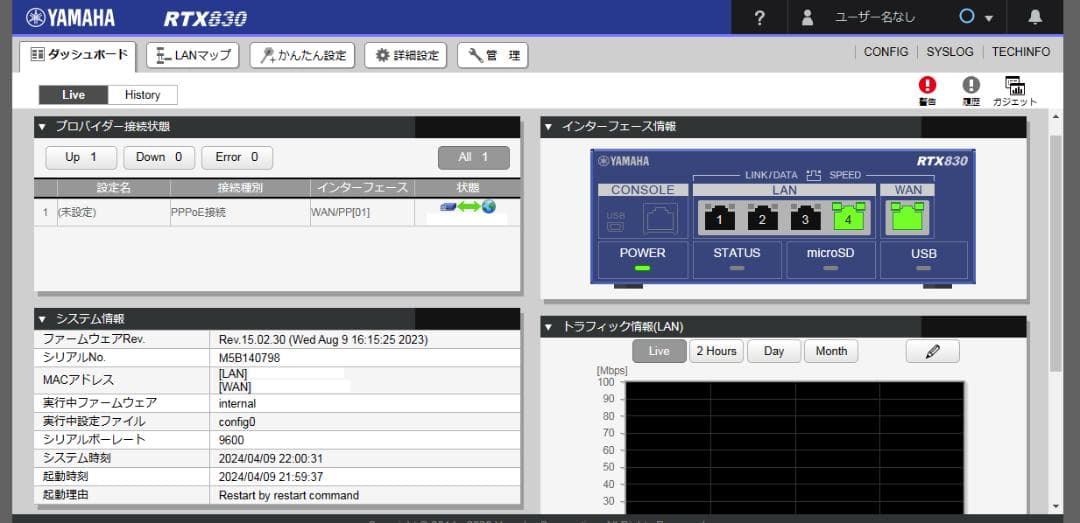Viewport: 1080px width, 523px height.
Task: Select the Live traffic graph range
Action: pos(659,351)
